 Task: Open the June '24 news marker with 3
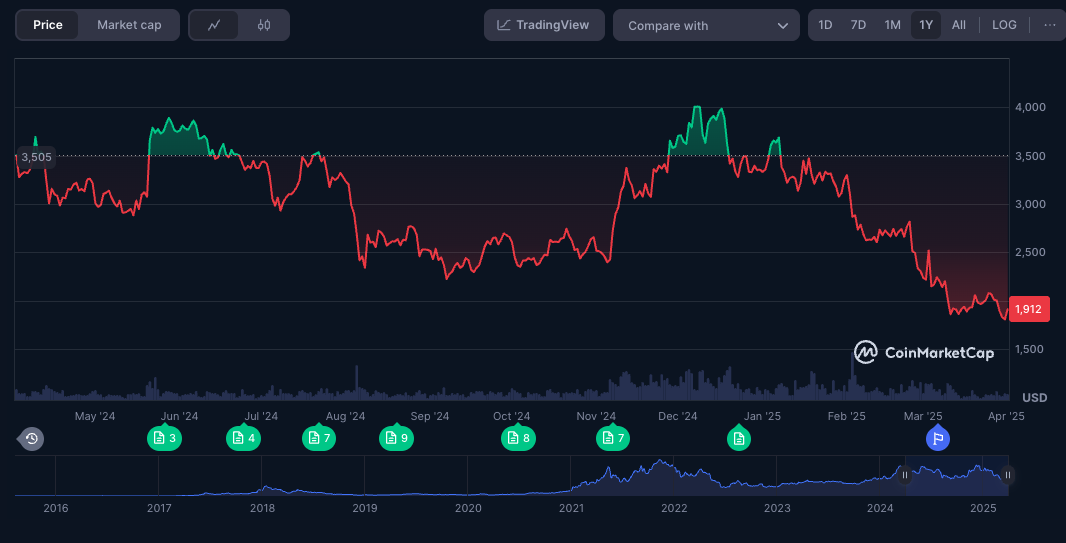(x=165, y=438)
